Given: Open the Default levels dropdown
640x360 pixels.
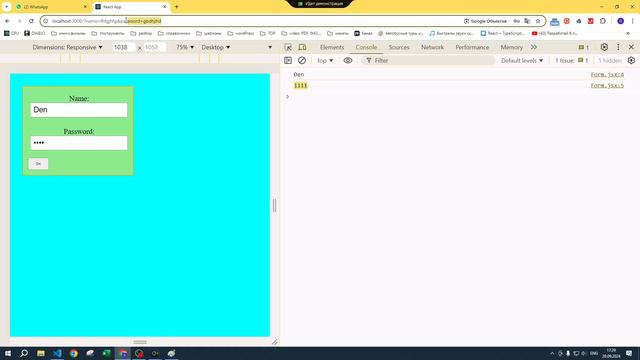Looking at the screenshot, I should 522,60.
